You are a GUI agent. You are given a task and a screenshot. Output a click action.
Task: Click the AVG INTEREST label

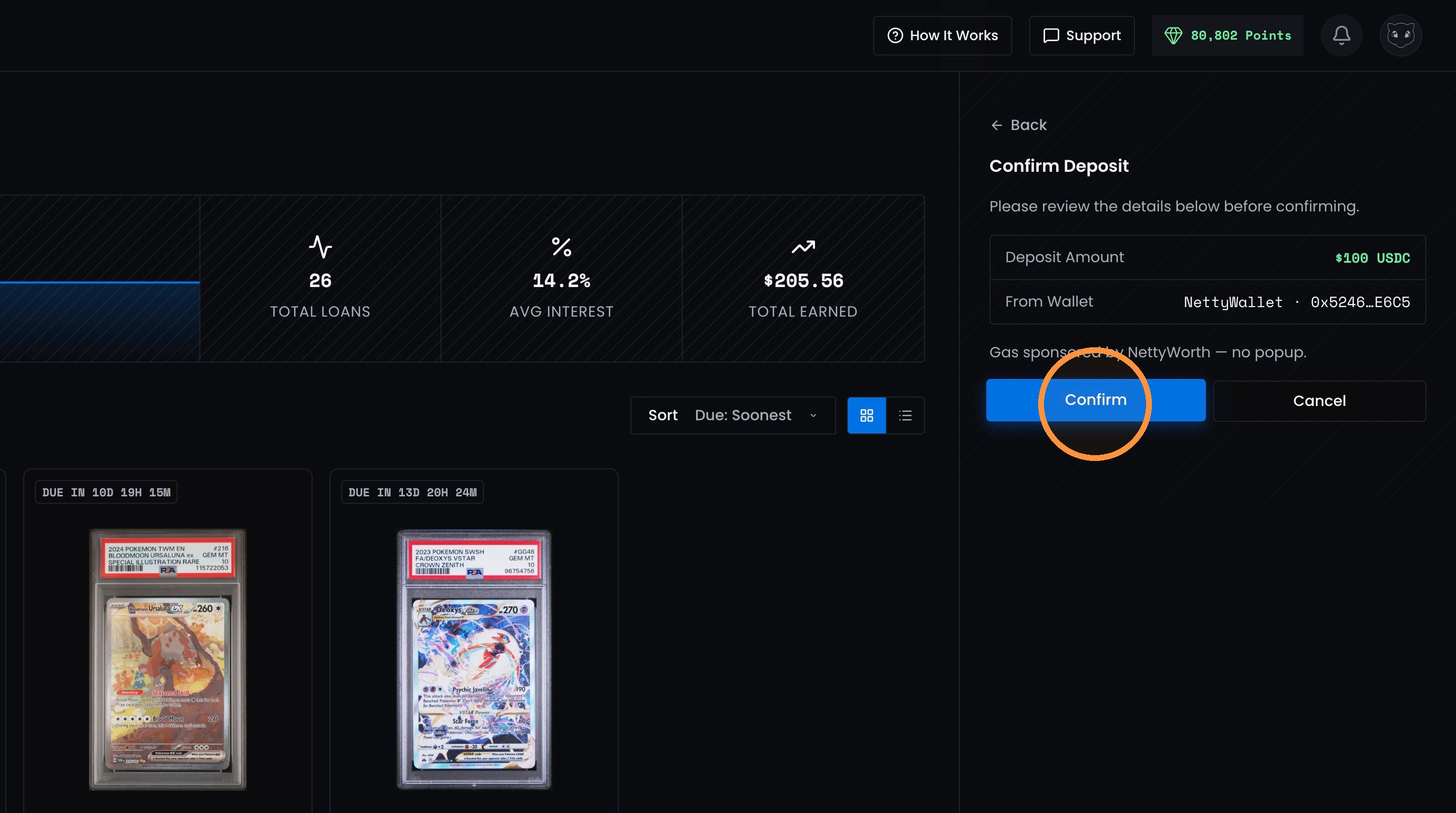(x=561, y=312)
